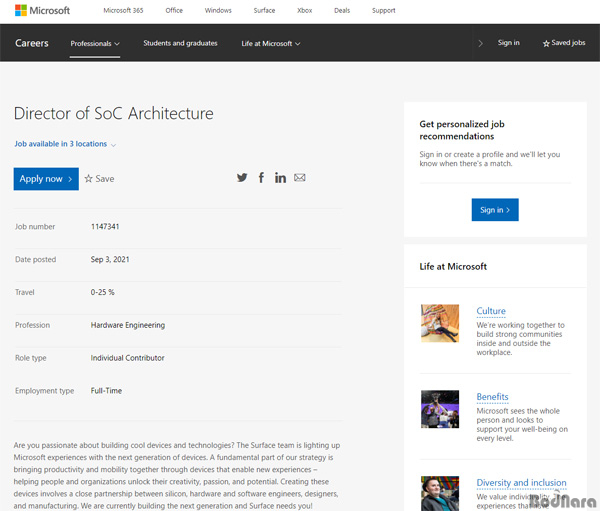This screenshot has width=600, height=511.
Task: Click the blue Sign in button in sidebar
Action: 495,210
